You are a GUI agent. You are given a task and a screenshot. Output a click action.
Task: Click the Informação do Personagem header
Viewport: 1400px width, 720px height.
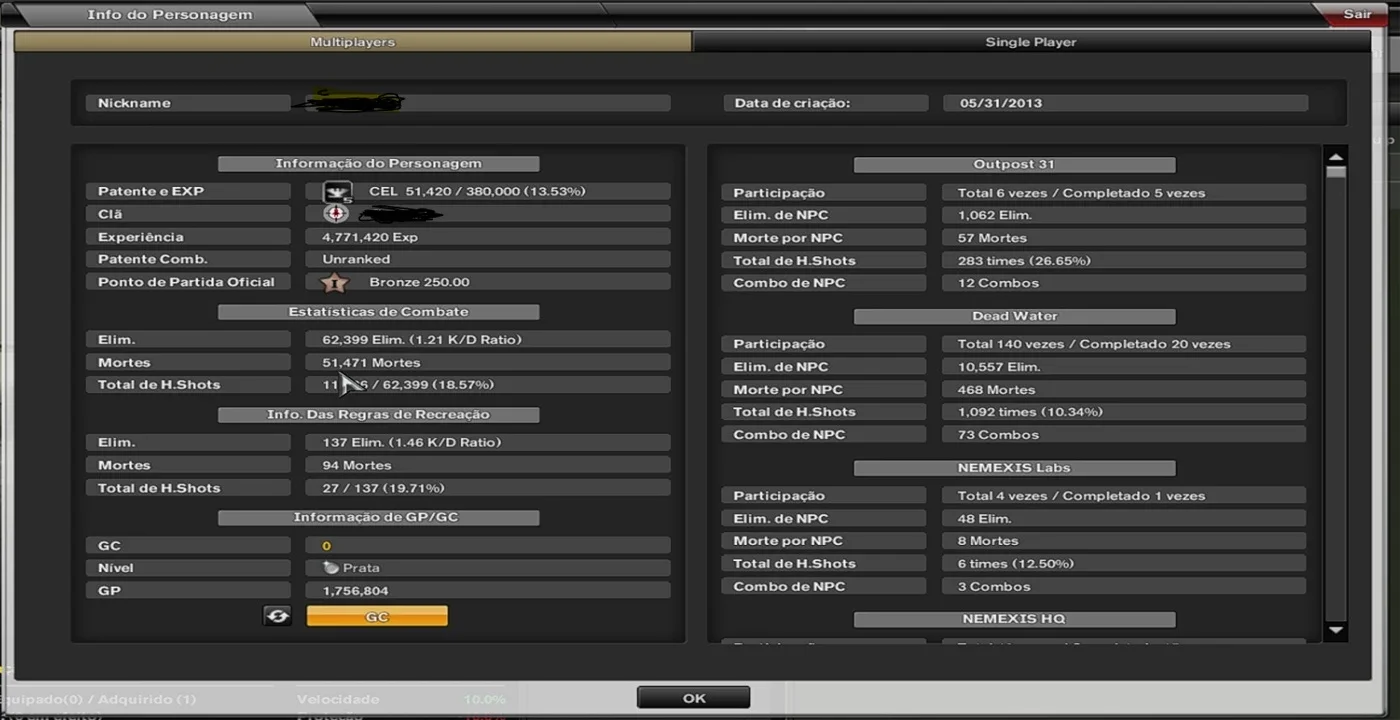tap(378, 164)
